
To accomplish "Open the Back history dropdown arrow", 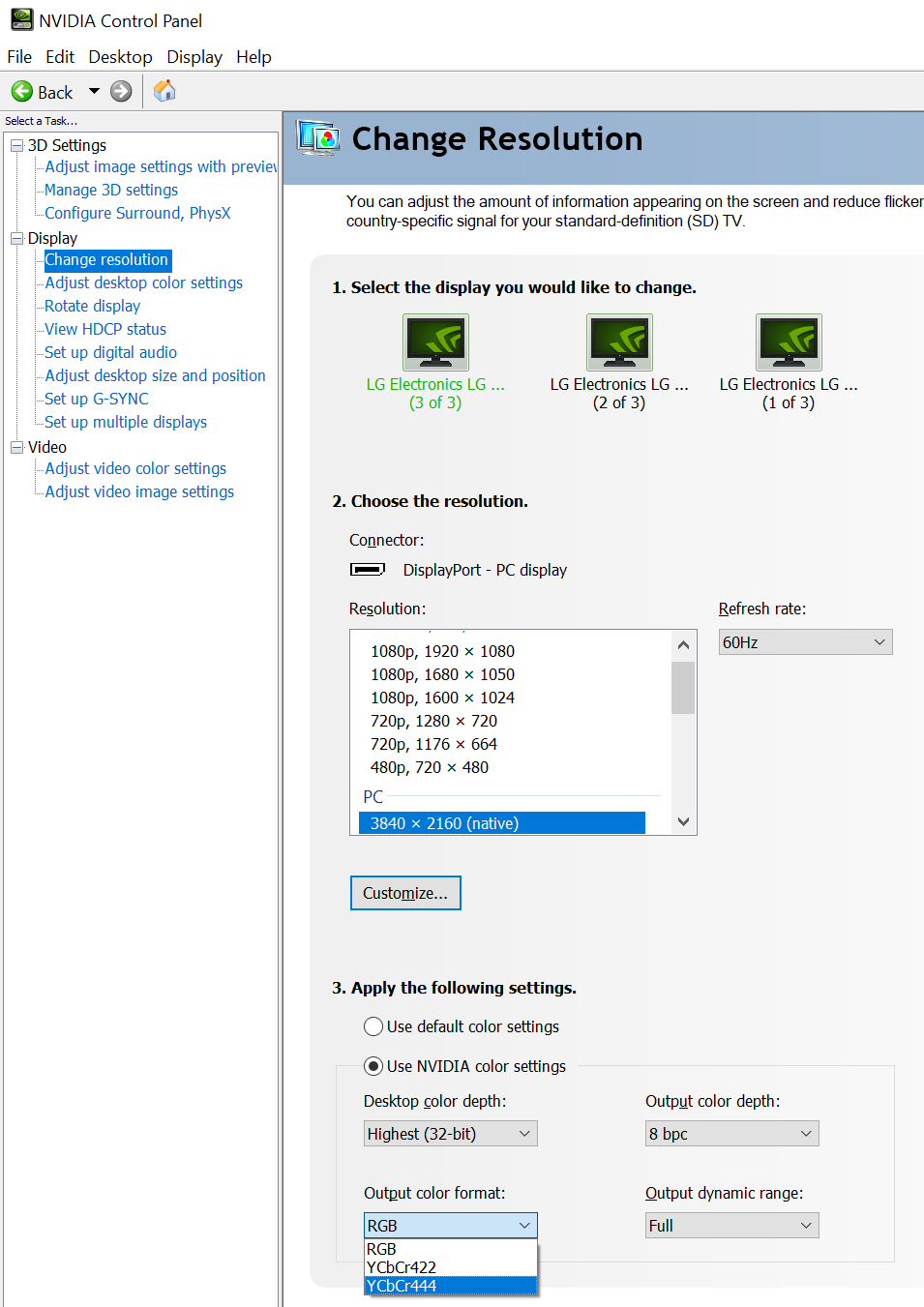I will [94, 92].
